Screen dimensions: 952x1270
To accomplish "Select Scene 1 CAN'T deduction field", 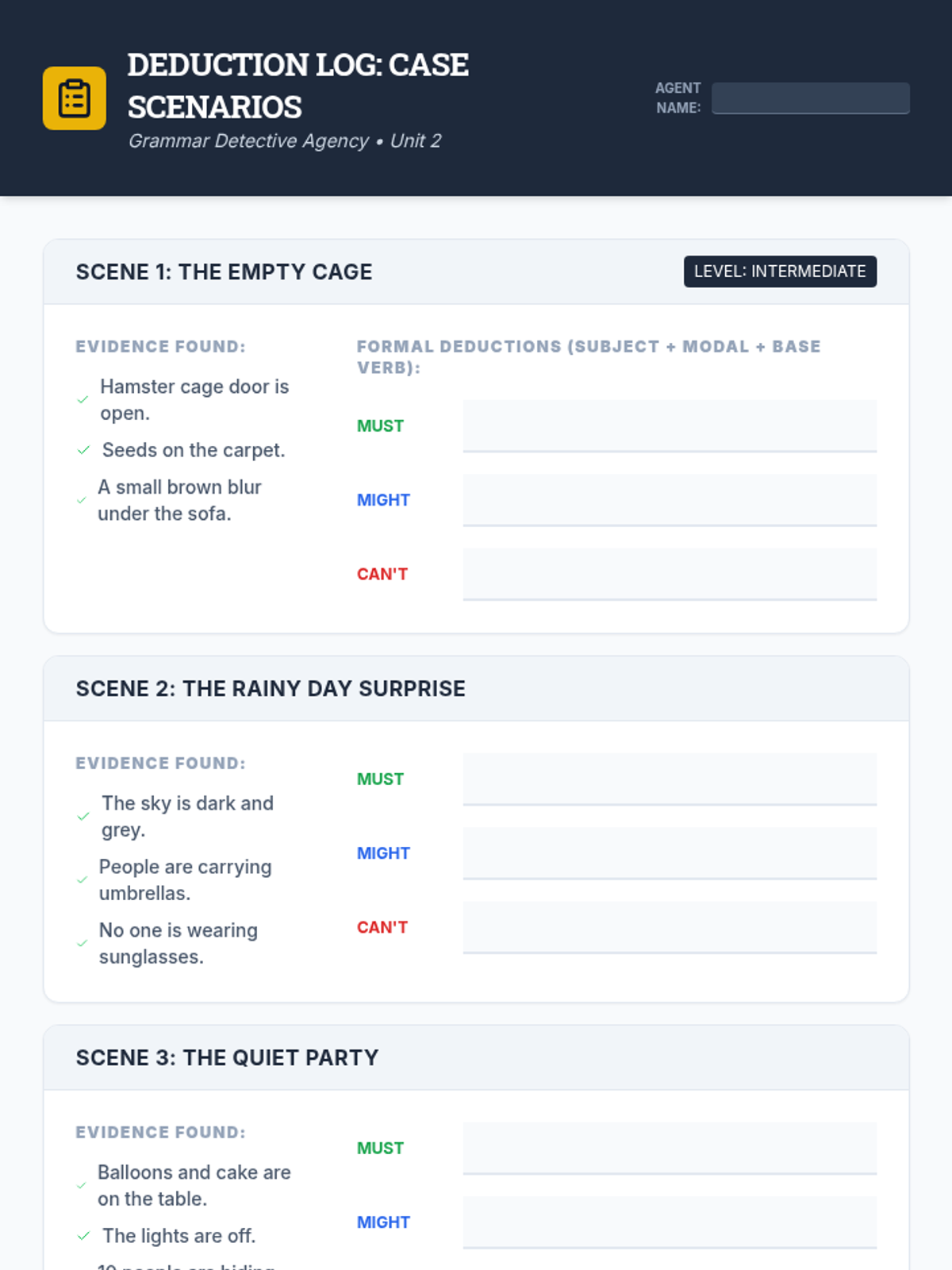I will coord(670,574).
